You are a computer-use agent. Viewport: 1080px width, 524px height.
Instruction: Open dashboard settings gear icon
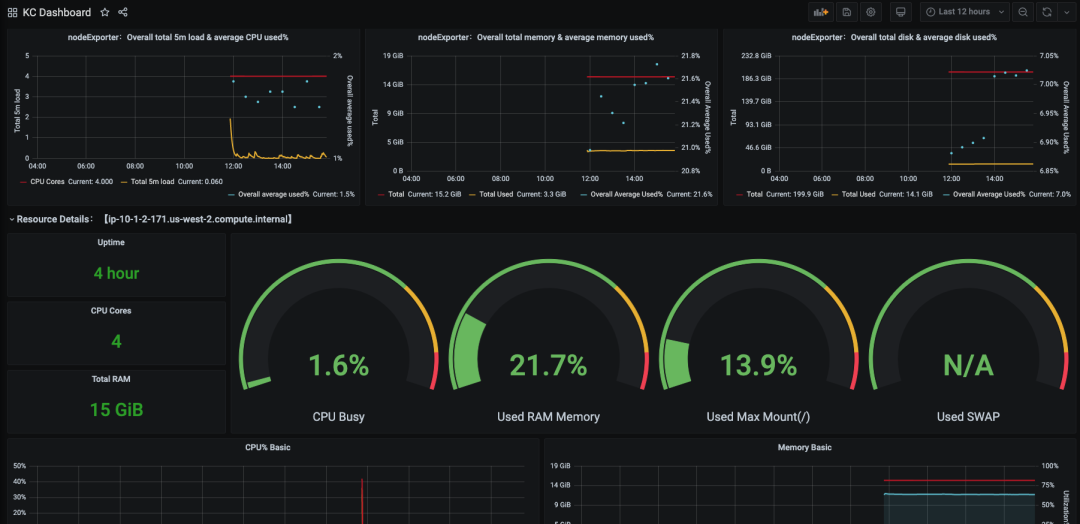pyautogui.click(x=871, y=12)
